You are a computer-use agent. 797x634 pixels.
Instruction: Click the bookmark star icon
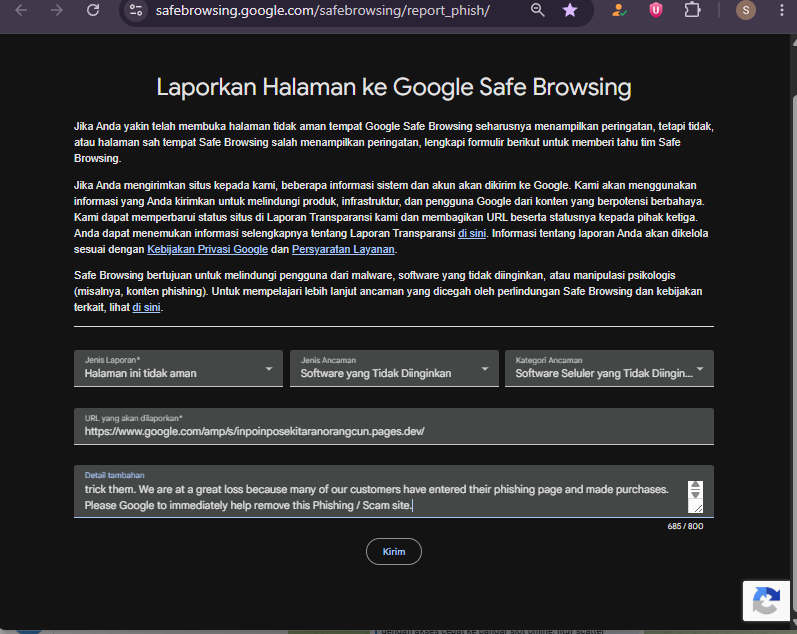[570, 10]
